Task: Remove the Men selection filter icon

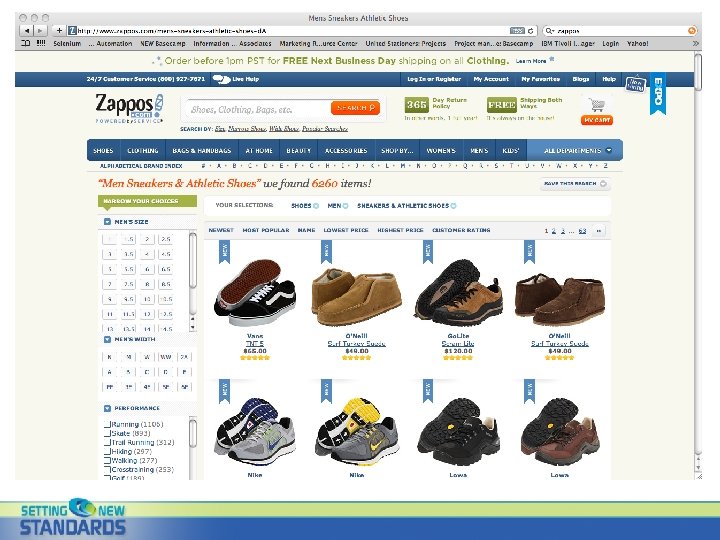Action: (x=345, y=206)
